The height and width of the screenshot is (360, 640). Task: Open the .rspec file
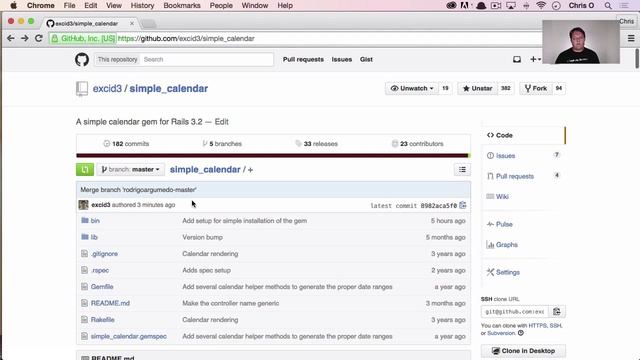pyautogui.click(x=100, y=270)
